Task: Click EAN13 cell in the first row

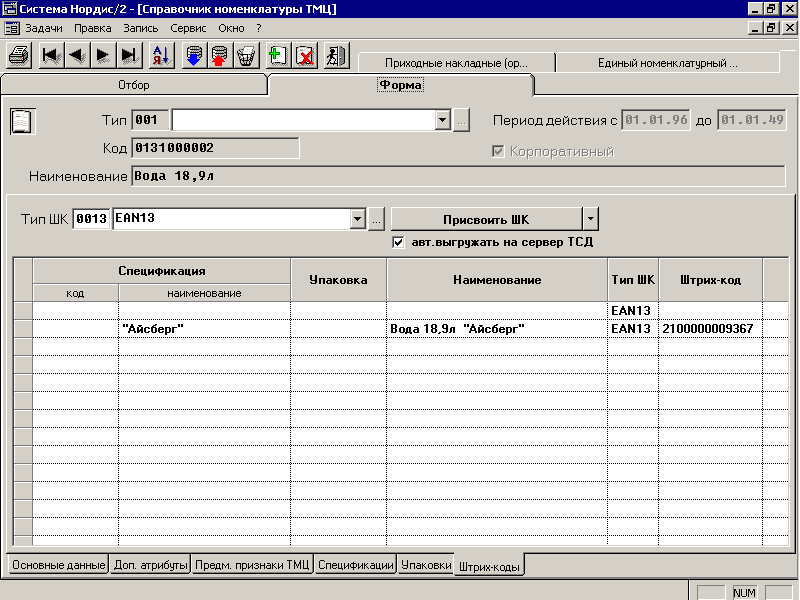Action: click(x=633, y=311)
